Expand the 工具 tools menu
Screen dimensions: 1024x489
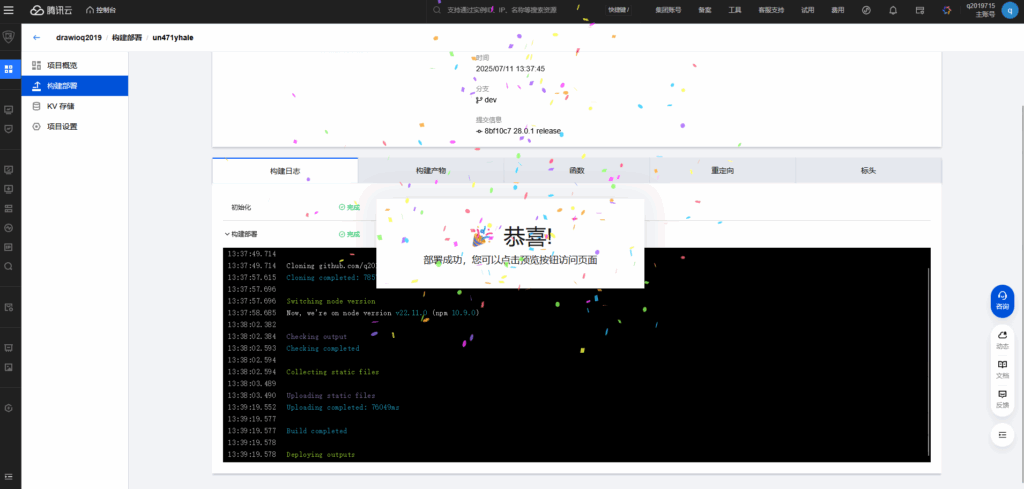point(735,10)
